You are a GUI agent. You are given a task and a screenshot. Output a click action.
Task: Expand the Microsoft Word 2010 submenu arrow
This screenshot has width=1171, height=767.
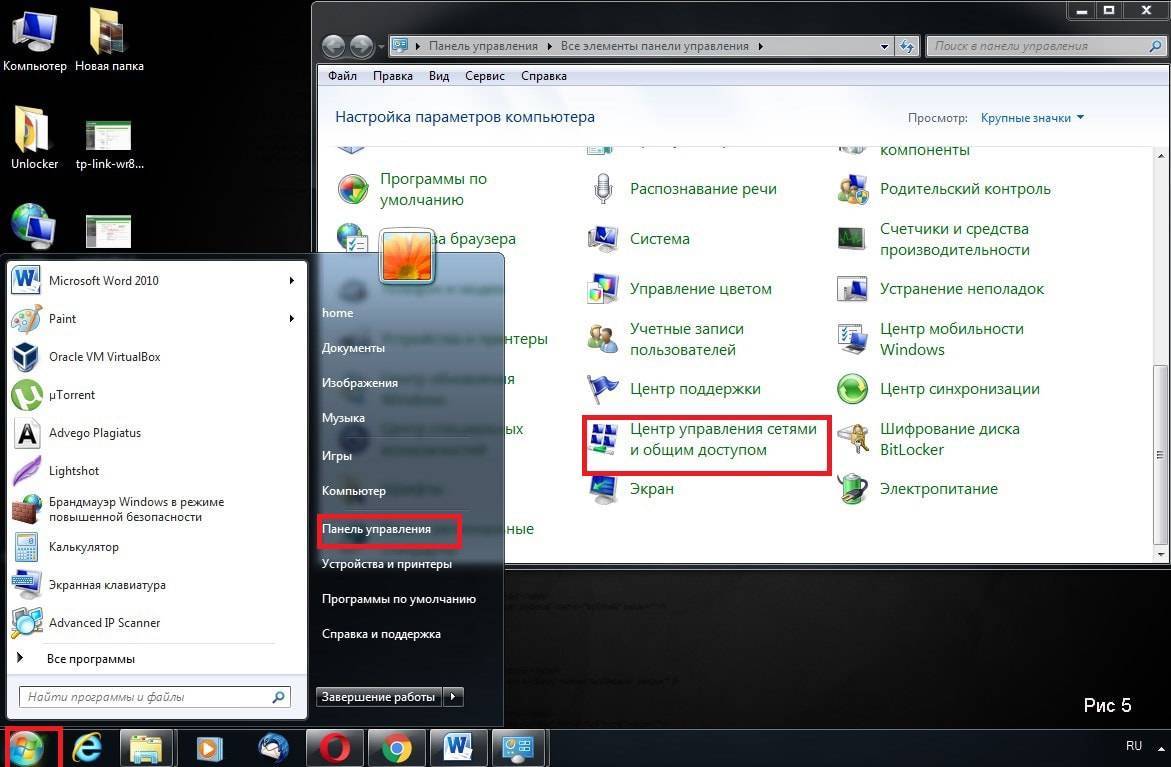(x=292, y=281)
